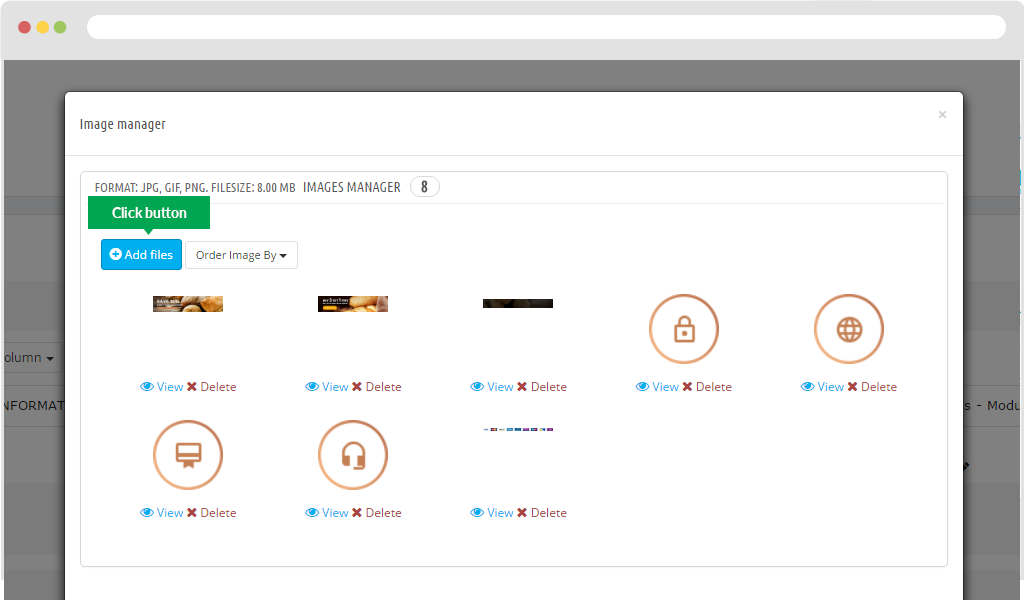
Task: Delete the payment logos strip image
Action: (x=542, y=513)
